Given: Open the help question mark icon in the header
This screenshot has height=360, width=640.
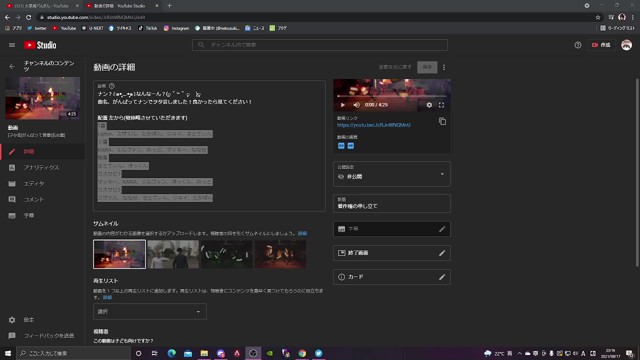Looking at the screenshot, I should [578, 45].
